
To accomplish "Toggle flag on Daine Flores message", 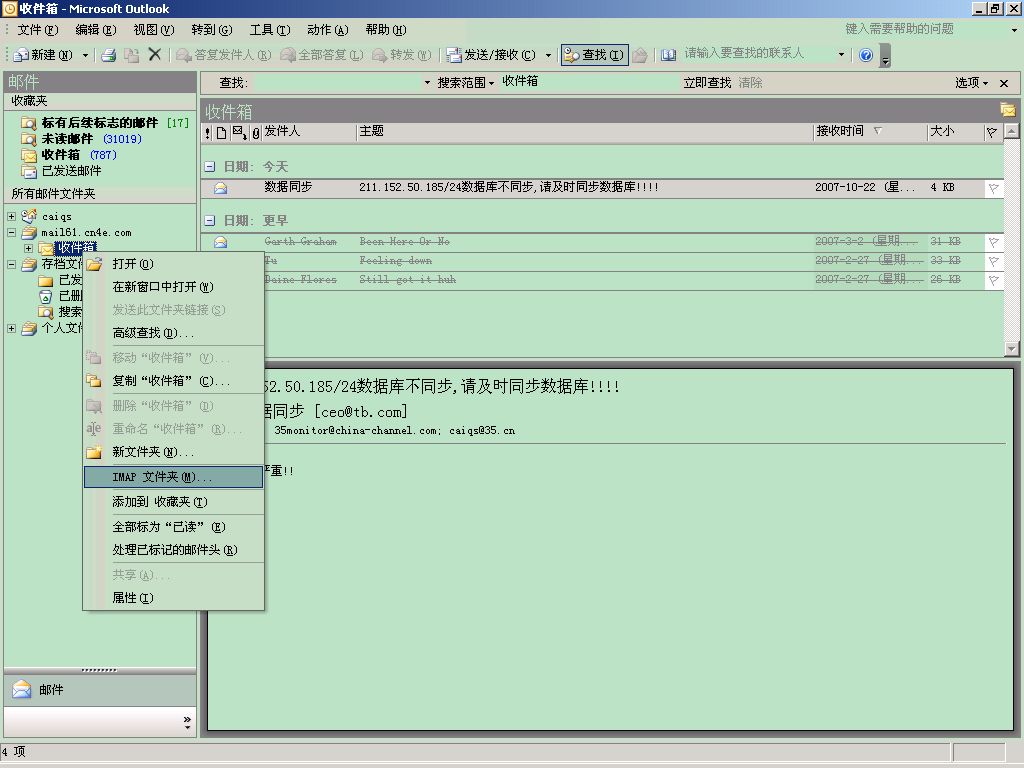I will [x=993, y=280].
